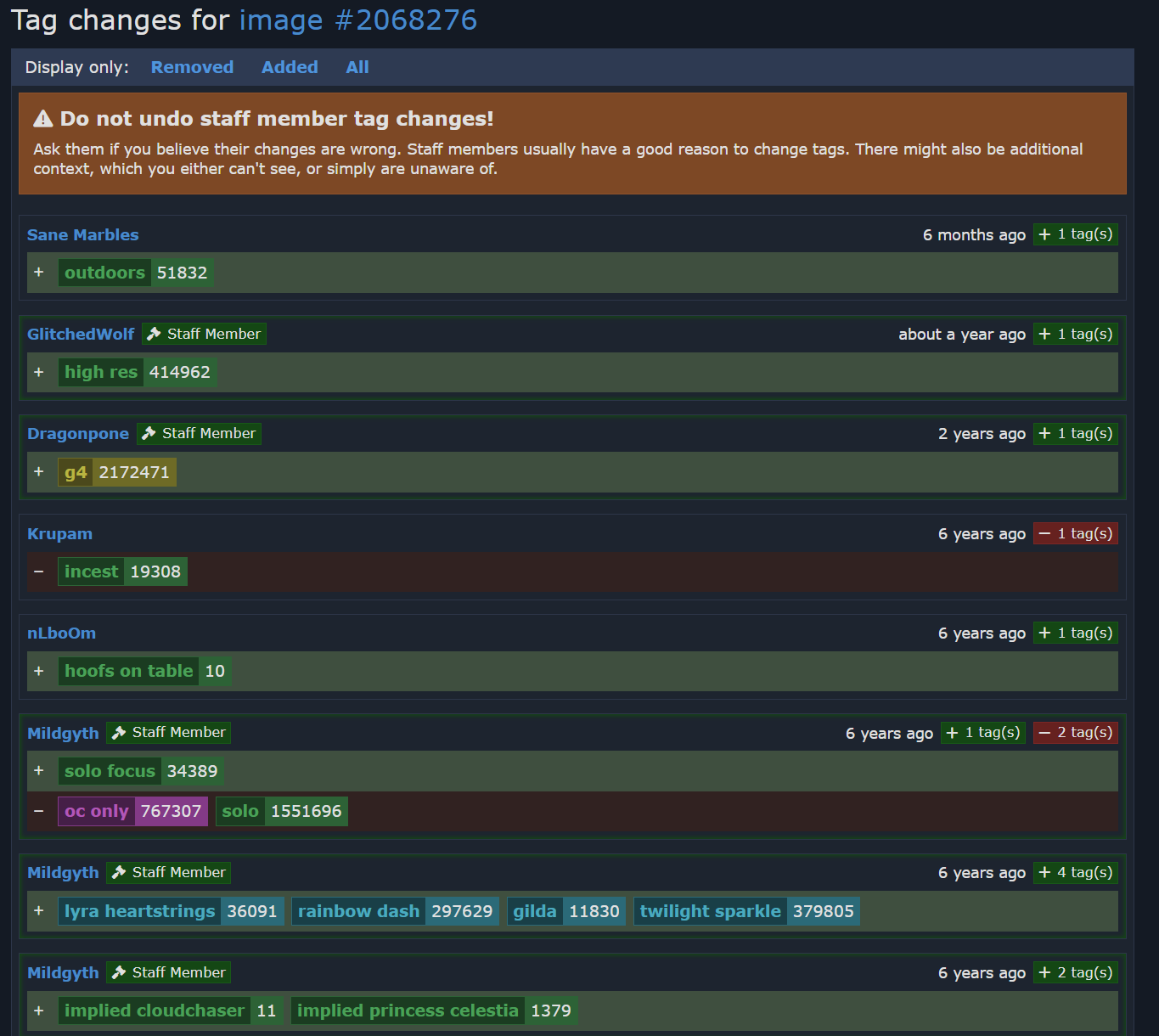1159x1036 pixels.
Task: Filter display to Added tags
Action: click(x=290, y=67)
